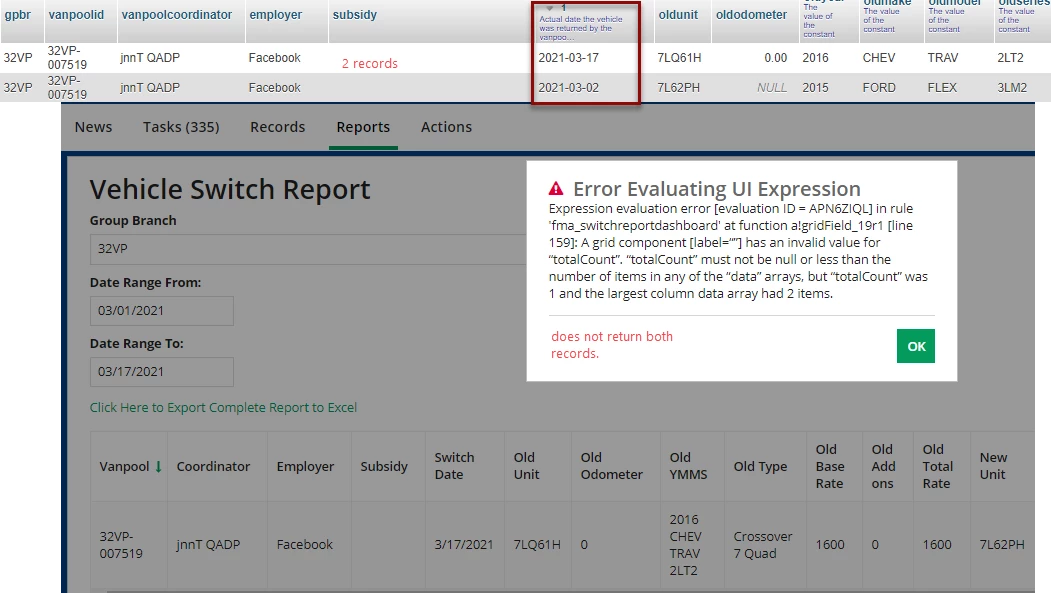Sort by Employer column in report grid
This screenshot has width=1051, height=593.
(x=305, y=466)
